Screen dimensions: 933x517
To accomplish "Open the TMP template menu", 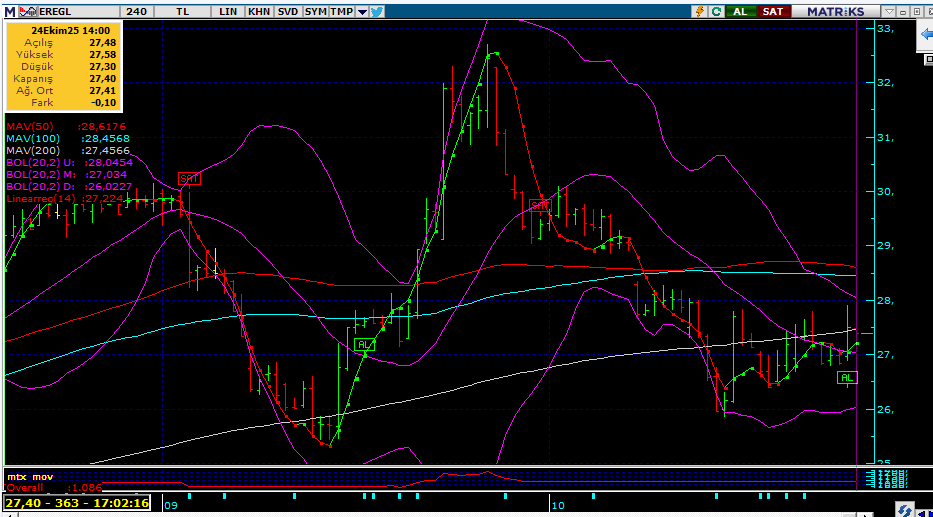I will [341, 11].
